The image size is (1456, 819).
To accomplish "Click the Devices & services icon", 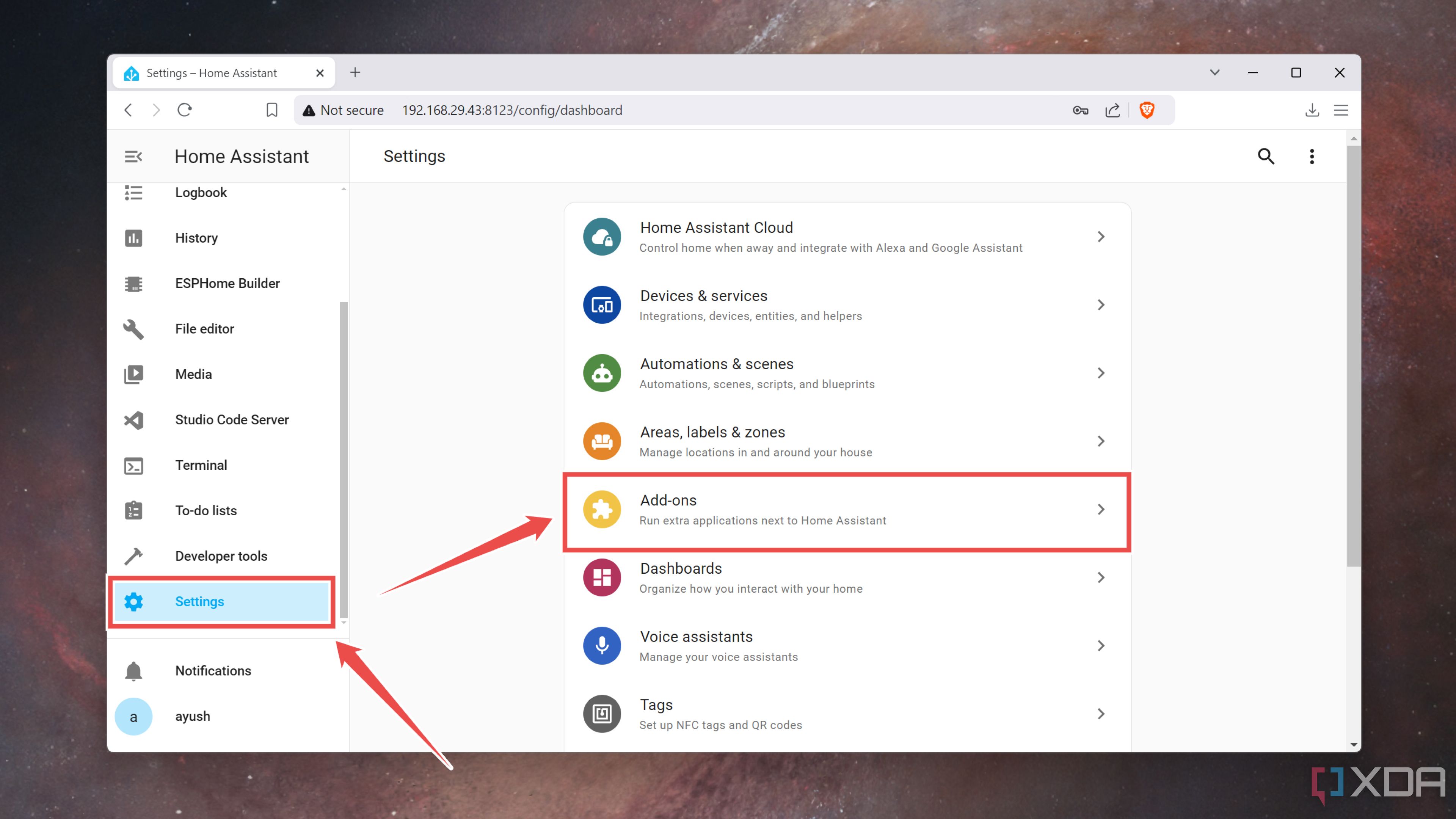I will click(x=602, y=305).
